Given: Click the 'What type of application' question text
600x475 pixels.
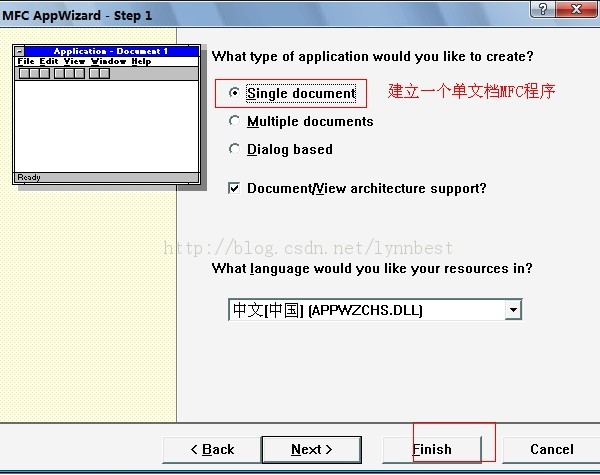Looking at the screenshot, I should coord(372,57).
